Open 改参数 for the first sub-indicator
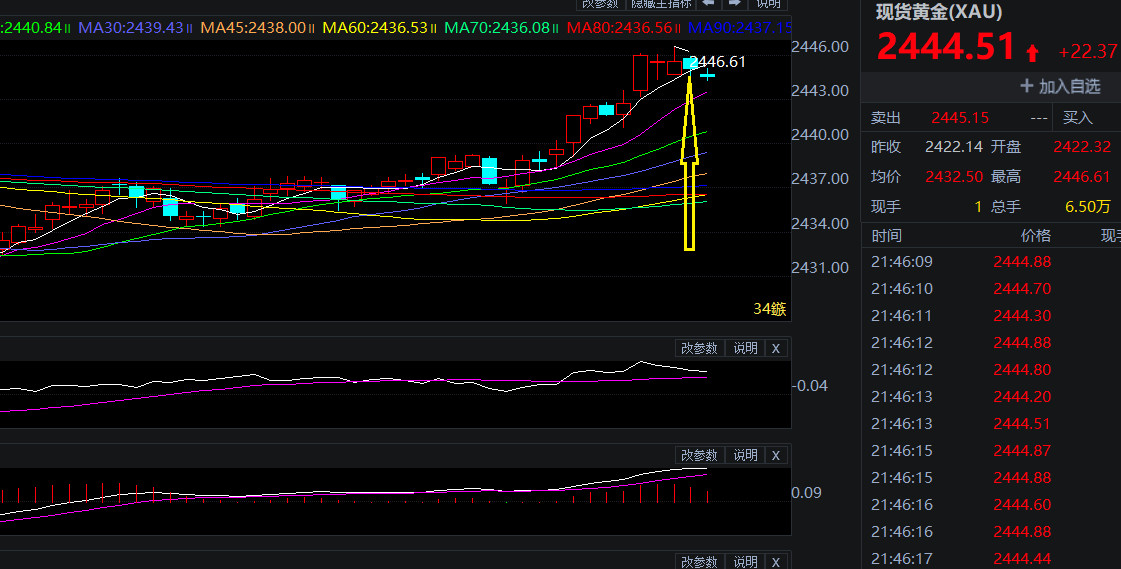Image resolution: width=1121 pixels, height=569 pixels. point(699,348)
